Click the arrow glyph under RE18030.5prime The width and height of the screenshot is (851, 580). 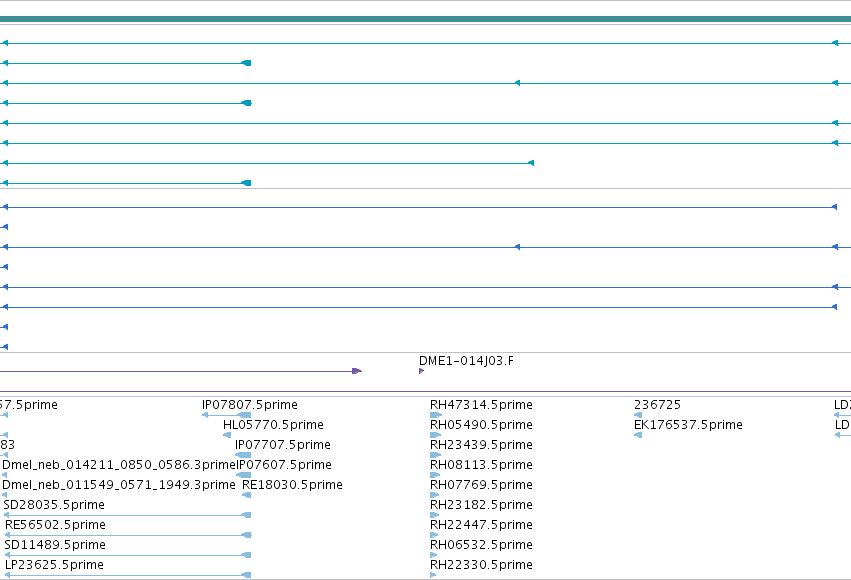click(246, 495)
